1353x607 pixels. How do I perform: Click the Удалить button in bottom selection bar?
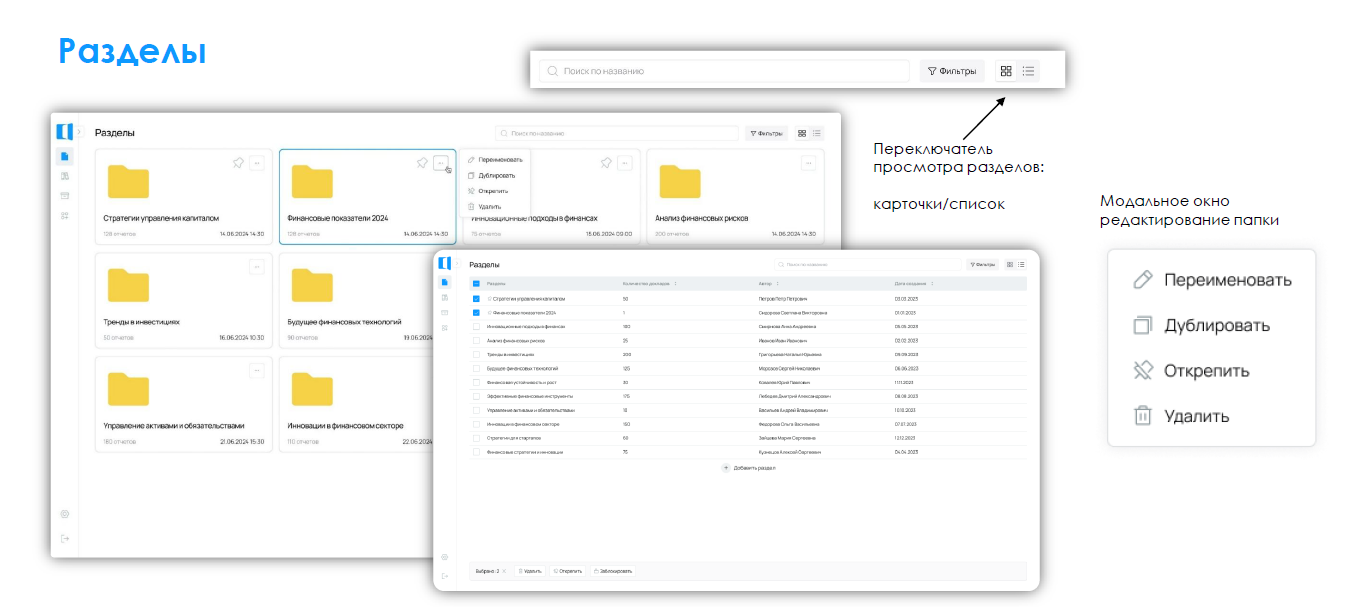click(530, 571)
